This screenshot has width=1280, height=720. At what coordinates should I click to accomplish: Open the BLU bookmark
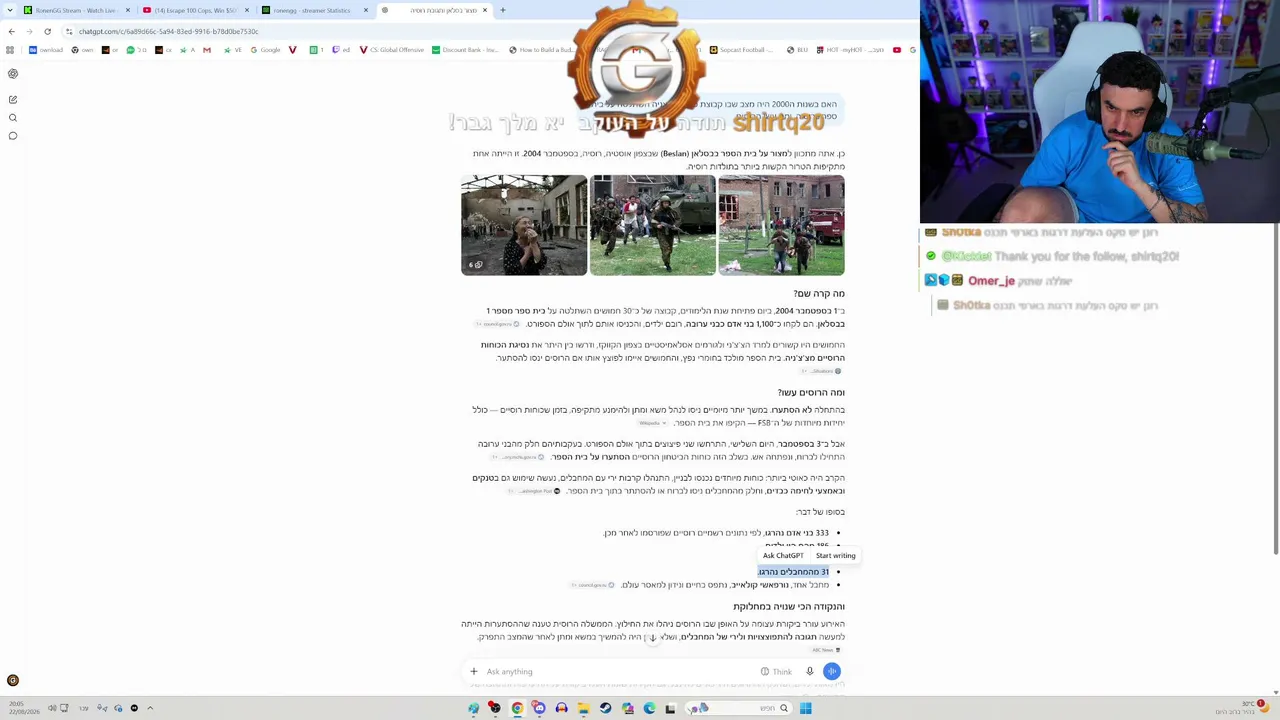[x=797, y=50]
